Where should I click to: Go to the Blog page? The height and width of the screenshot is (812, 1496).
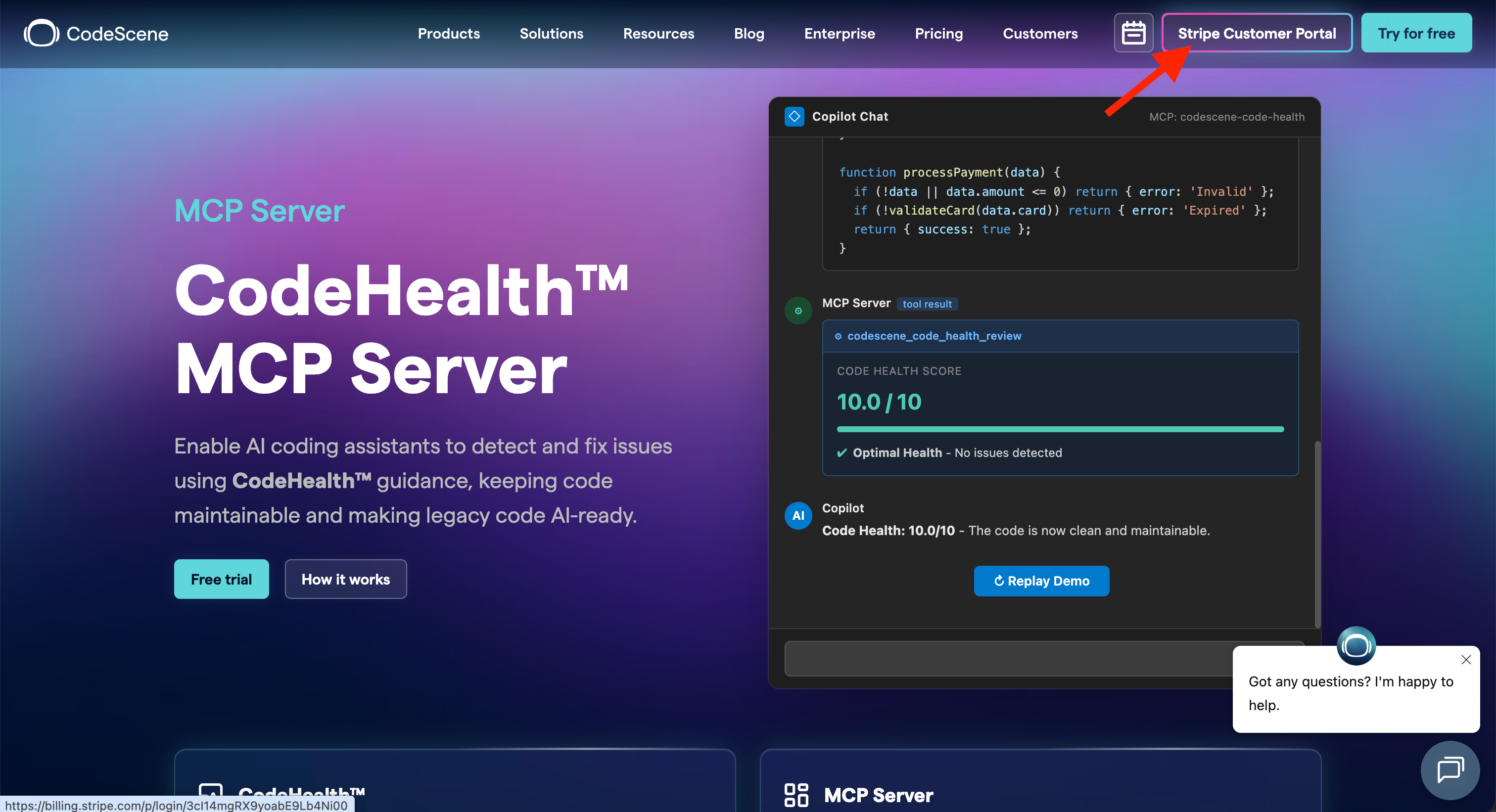tap(748, 33)
